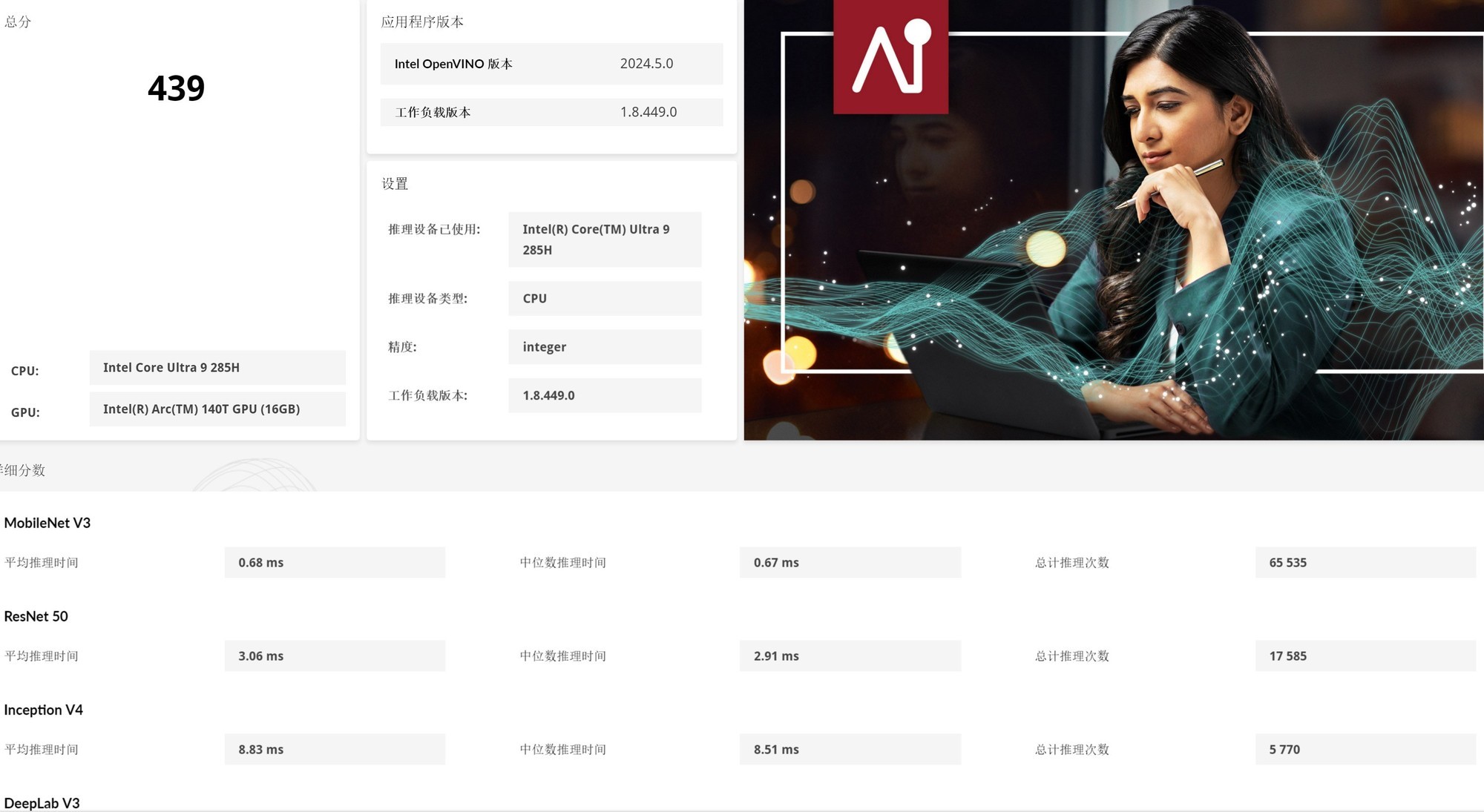Click MobileNet V3 total inference count 65 535
Image resolution: width=1484 pixels, height=812 pixels.
pos(1365,562)
